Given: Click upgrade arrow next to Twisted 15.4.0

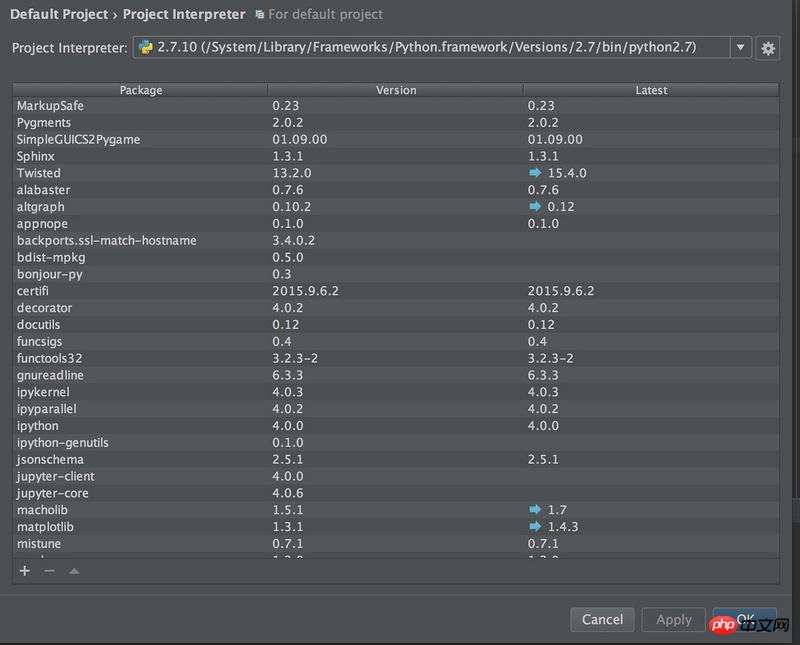Looking at the screenshot, I should tap(535, 173).
